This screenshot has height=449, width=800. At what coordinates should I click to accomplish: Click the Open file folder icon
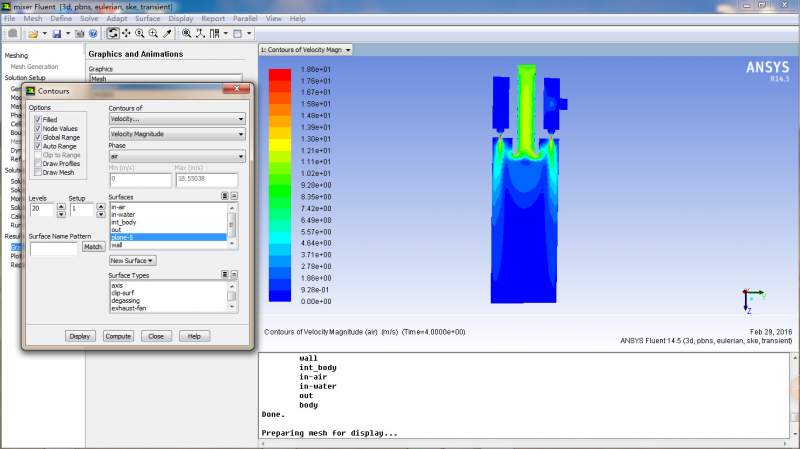click(33, 34)
